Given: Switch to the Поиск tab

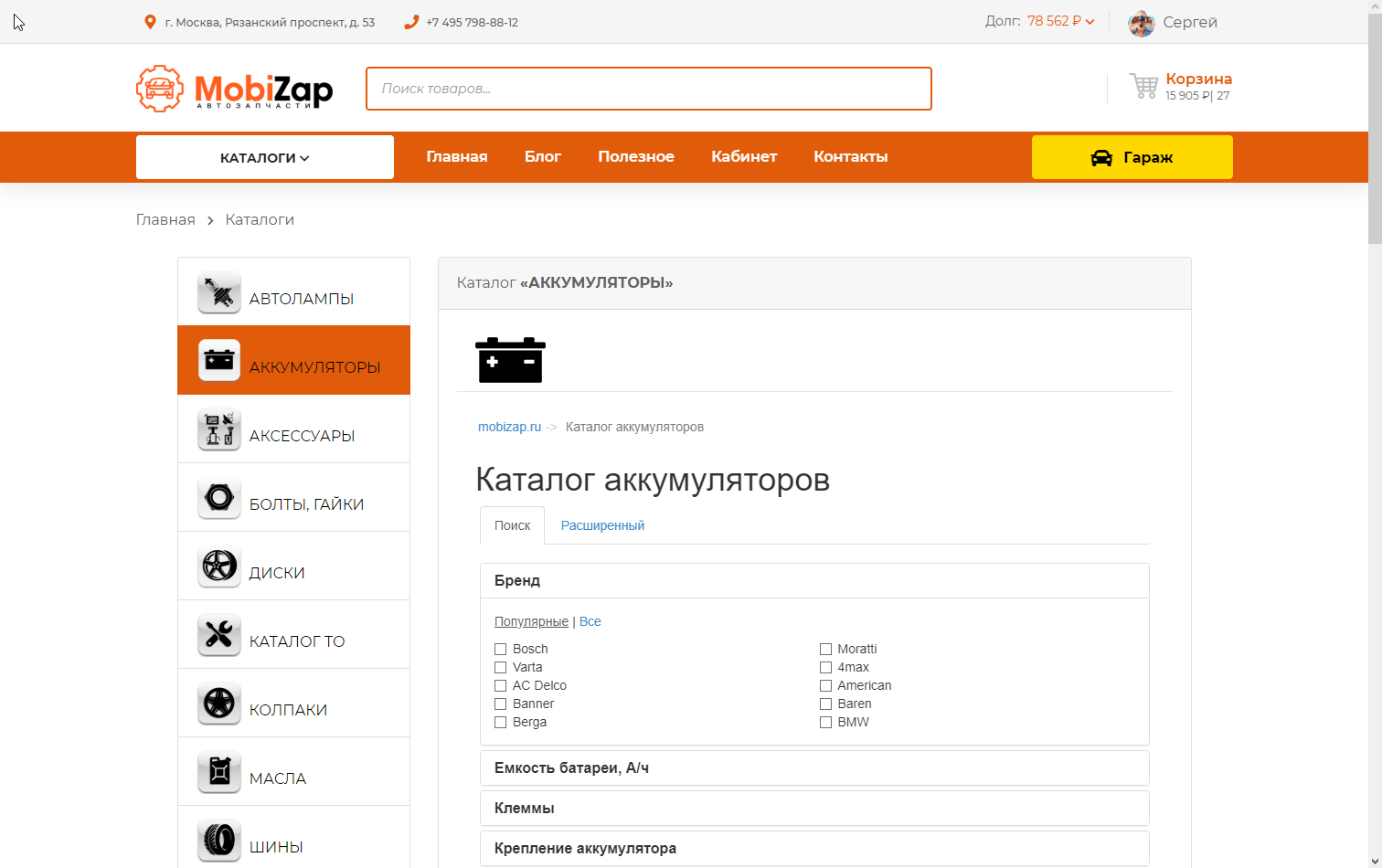Looking at the screenshot, I should pyautogui.click(x=513, y=525).
